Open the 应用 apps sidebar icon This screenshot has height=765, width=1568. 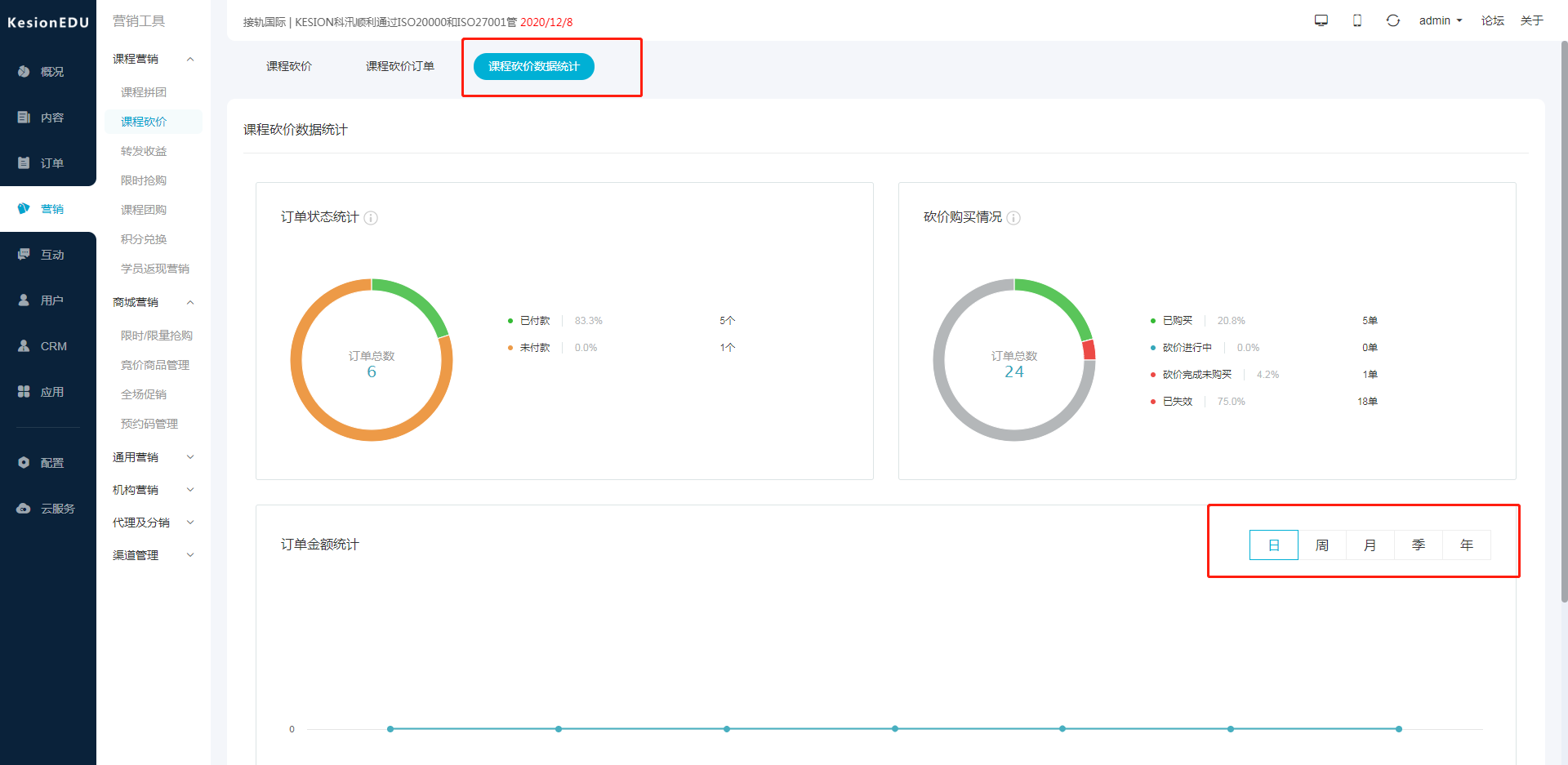click(x=24, y=392)
